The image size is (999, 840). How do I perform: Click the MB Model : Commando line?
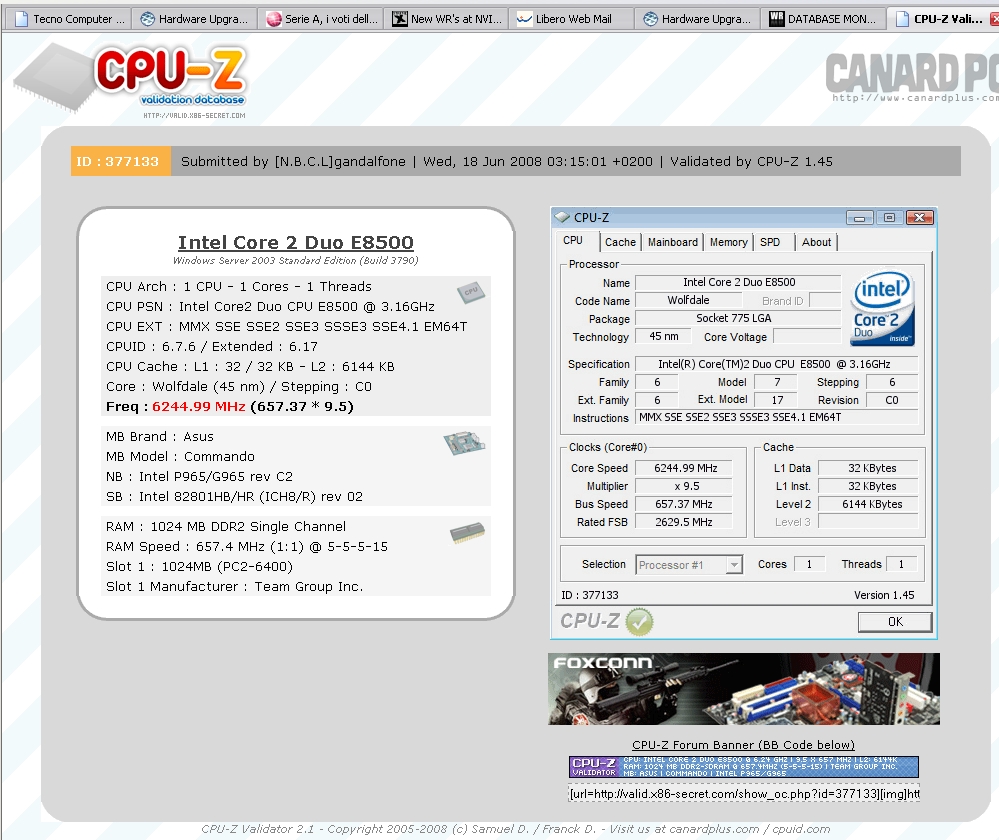click(180, 456)
